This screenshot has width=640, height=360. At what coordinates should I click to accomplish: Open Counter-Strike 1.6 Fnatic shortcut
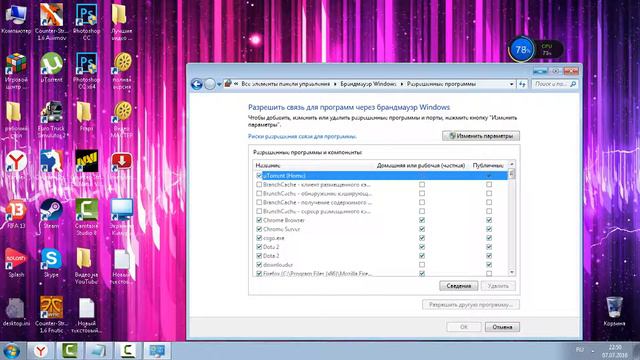coord(51,315)
